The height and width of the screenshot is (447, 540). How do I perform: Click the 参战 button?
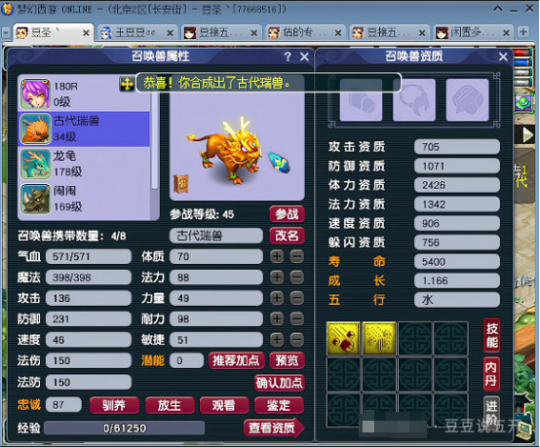[287, 214]
